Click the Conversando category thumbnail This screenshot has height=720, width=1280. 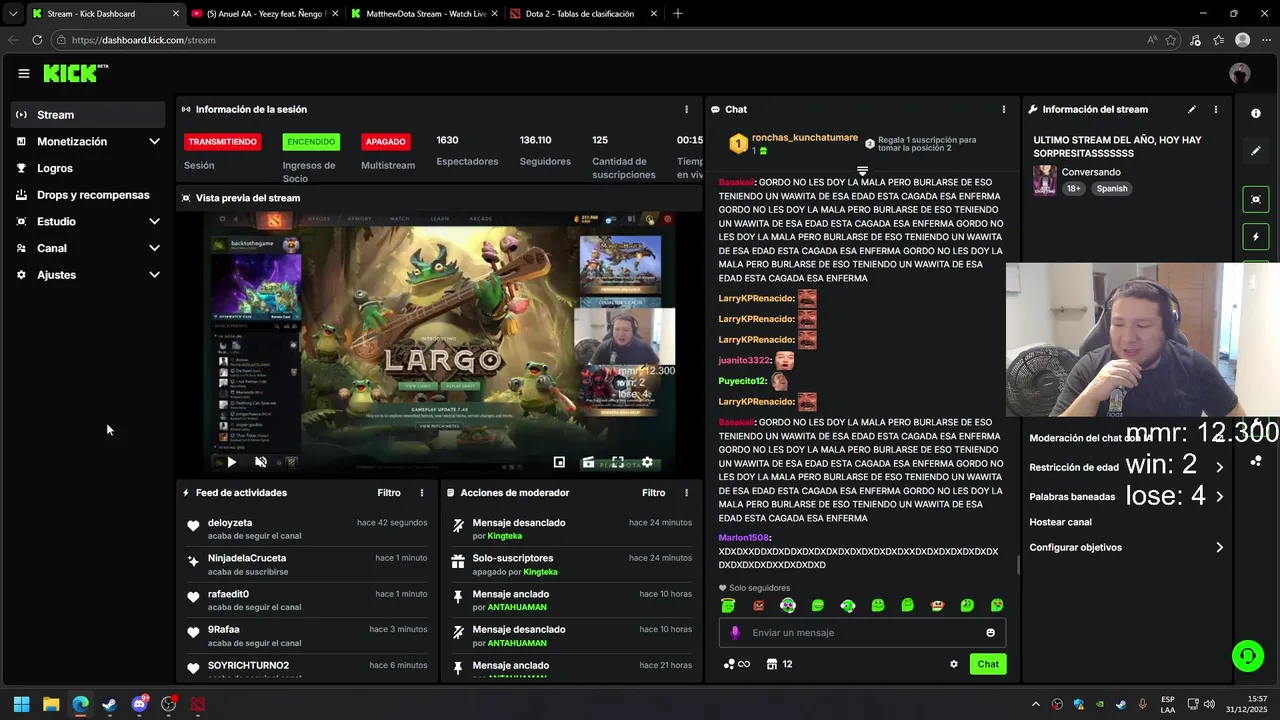[x=1045, y=180]
